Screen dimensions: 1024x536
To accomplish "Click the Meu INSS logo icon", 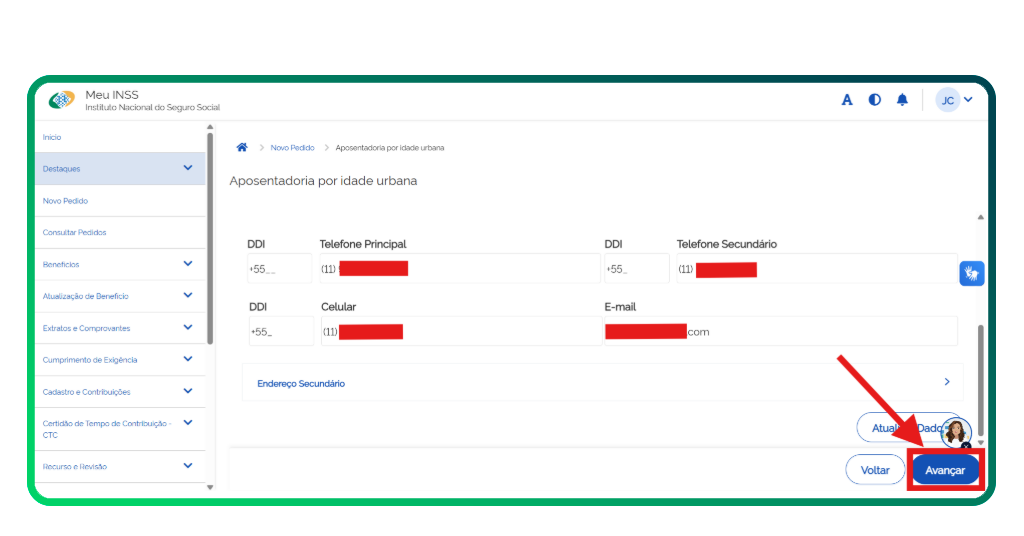I will coord(62,101).
